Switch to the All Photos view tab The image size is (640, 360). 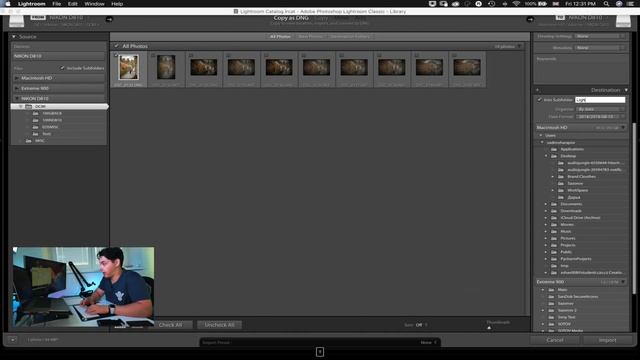click(280, 36)
